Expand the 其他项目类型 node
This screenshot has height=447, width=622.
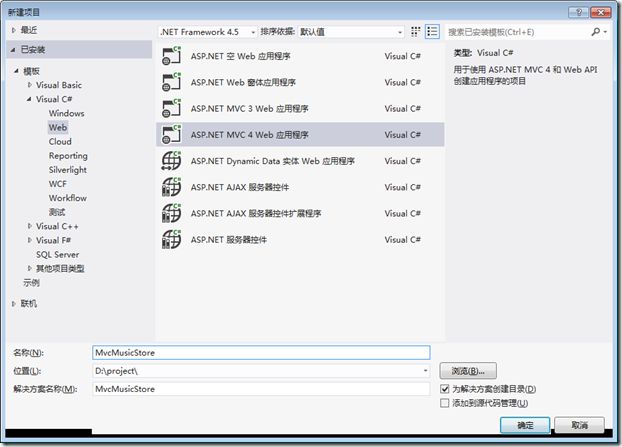(x=29, y=269)
